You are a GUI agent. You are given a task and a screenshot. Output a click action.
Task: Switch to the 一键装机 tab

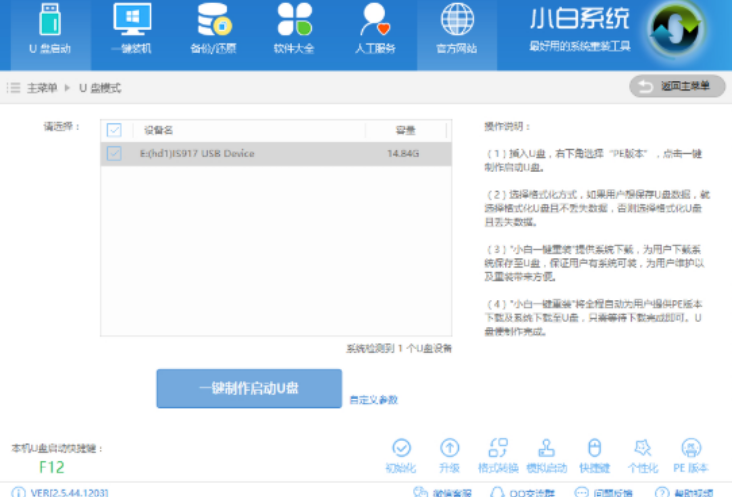click(x=131, y=30)
